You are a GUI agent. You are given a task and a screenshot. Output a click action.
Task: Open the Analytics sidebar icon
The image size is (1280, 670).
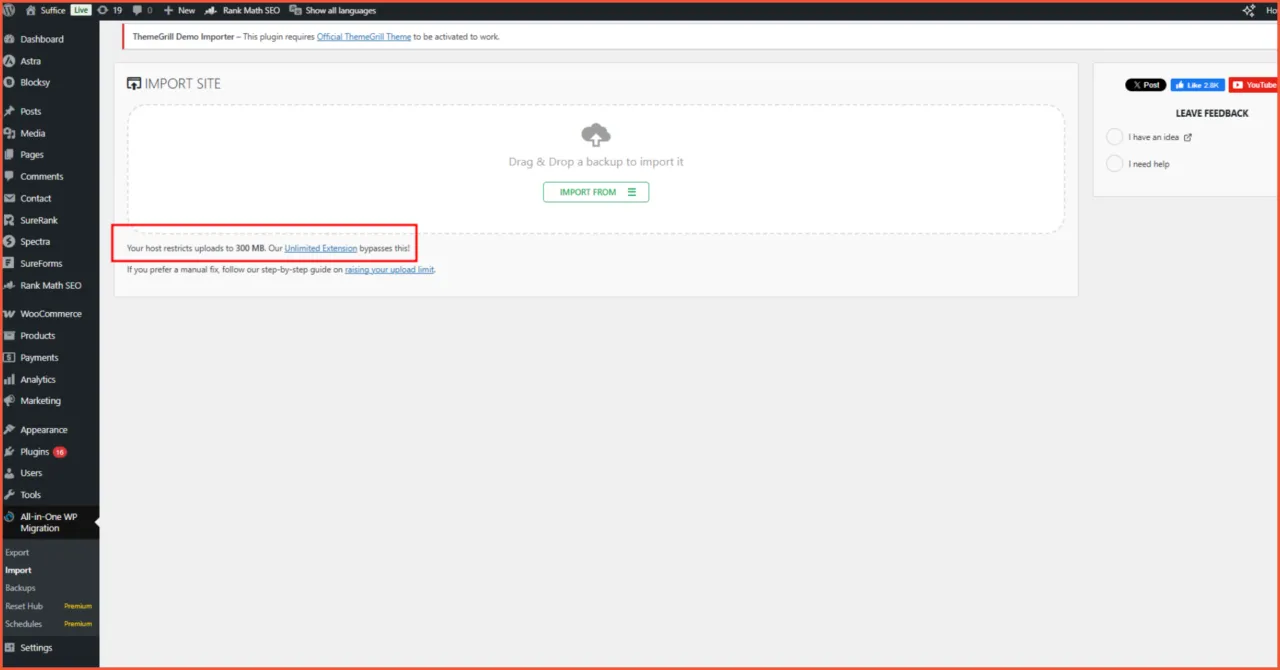pyautogui.click(x=11, y=379)
